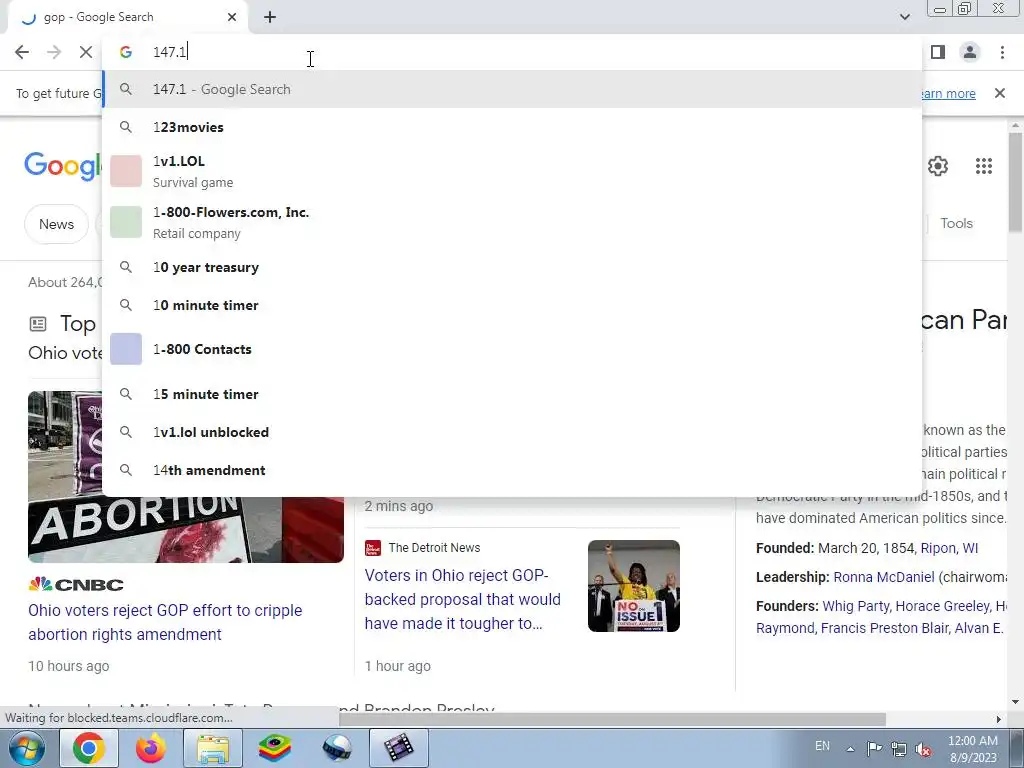Choose the 1v1.LOL Survival game suggestion
The image size is (1024, 768).
point(512,171)
